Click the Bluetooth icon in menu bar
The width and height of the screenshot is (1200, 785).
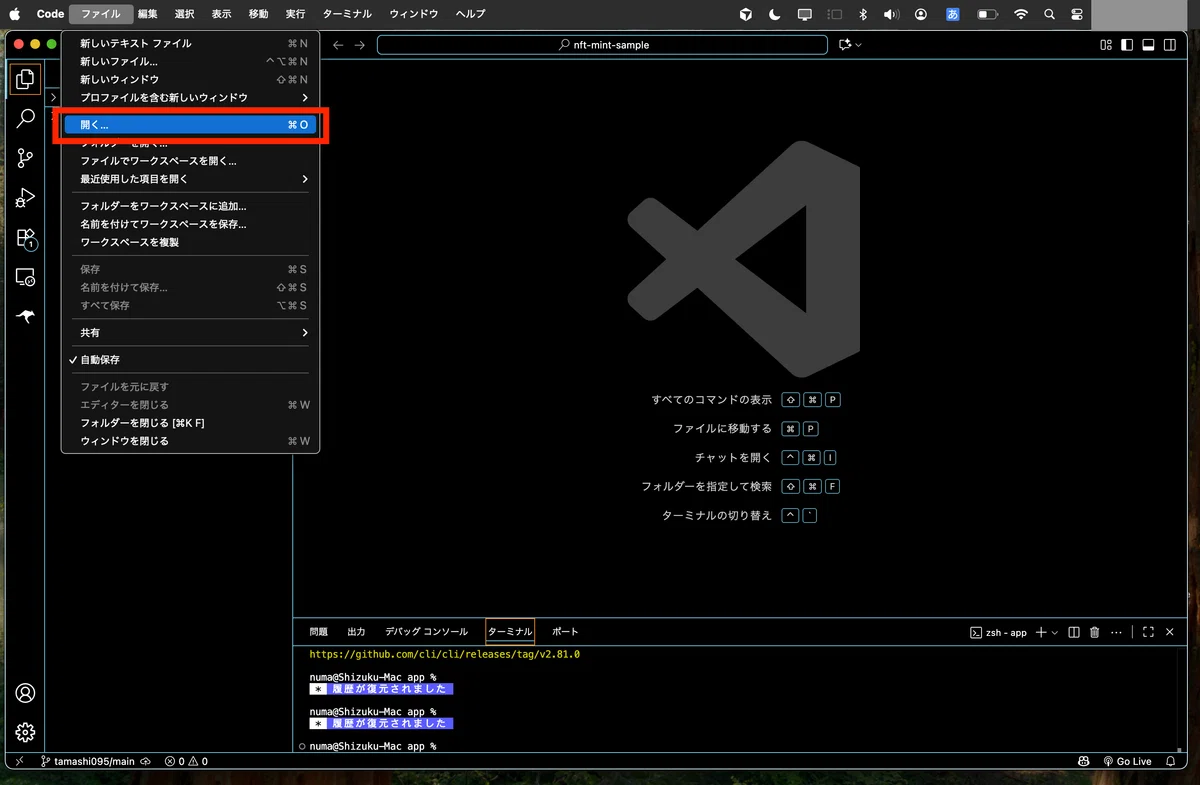[x=864, y=14]
